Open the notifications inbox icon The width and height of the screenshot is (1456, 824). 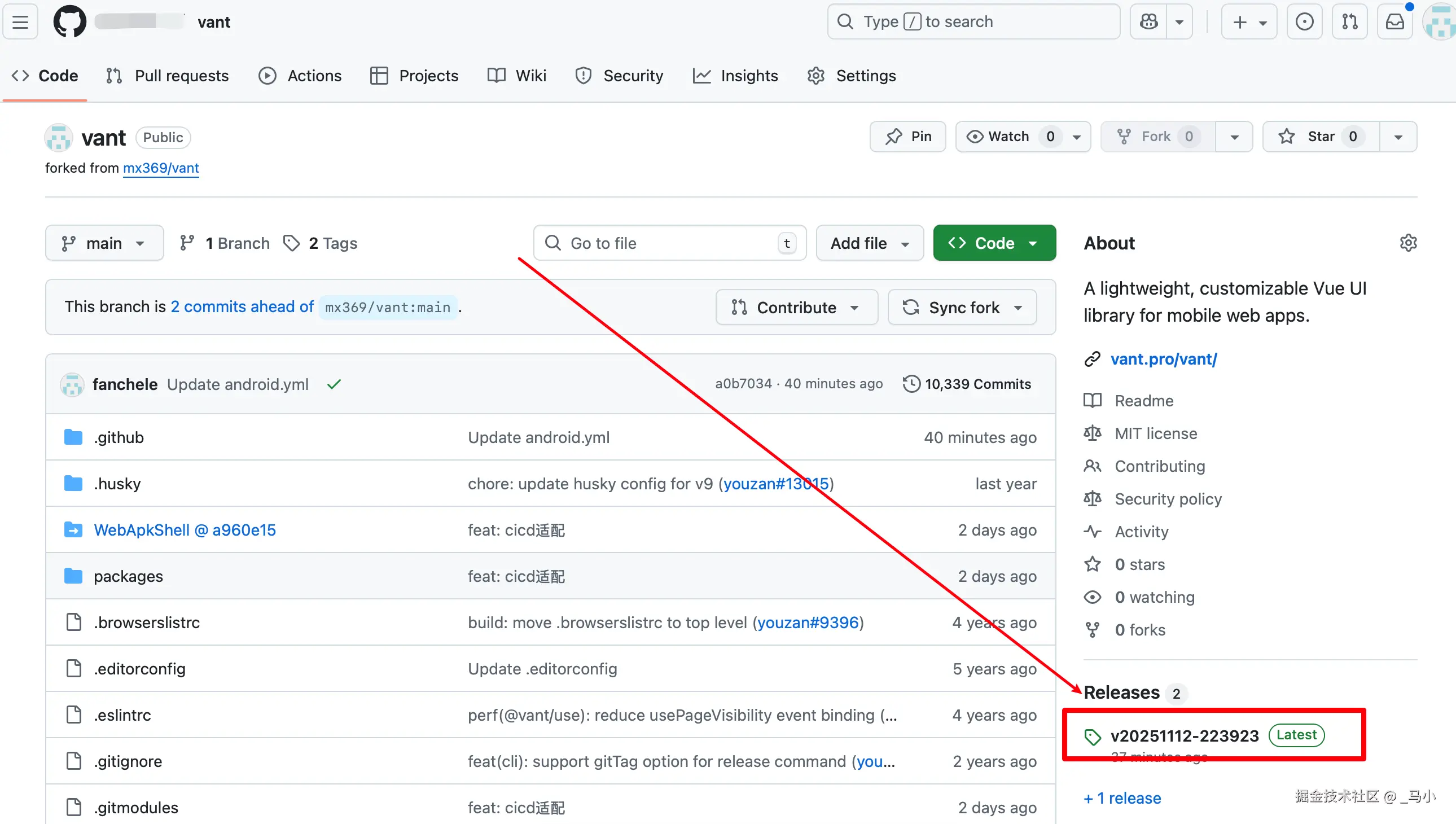pos(1394,22)
